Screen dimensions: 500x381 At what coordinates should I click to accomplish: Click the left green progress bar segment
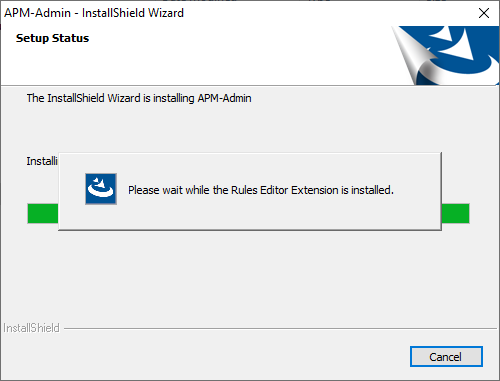point(43,214)
